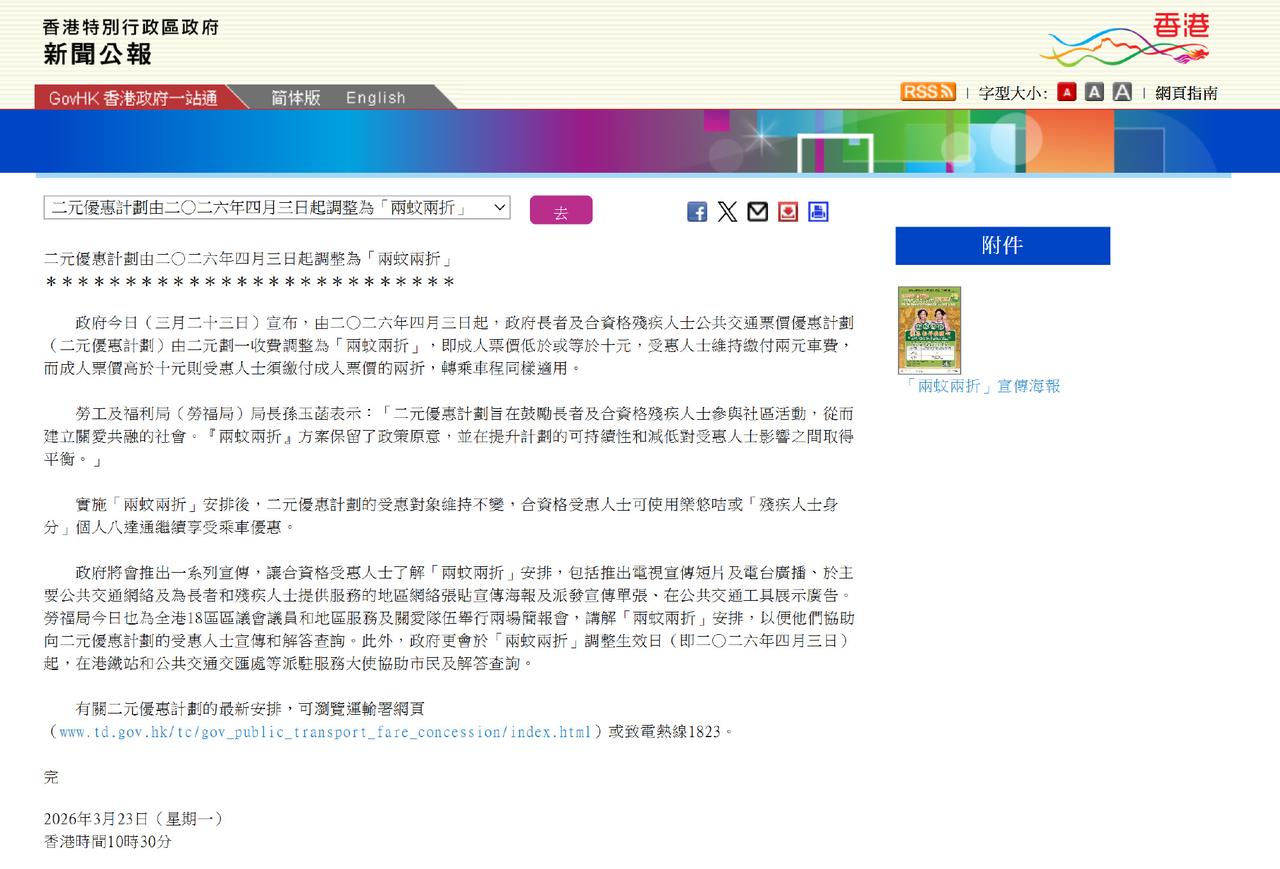Email this news release using the envelope icon
The height and width of the screenshot is (869, 1280).
[x=757, y=211]
